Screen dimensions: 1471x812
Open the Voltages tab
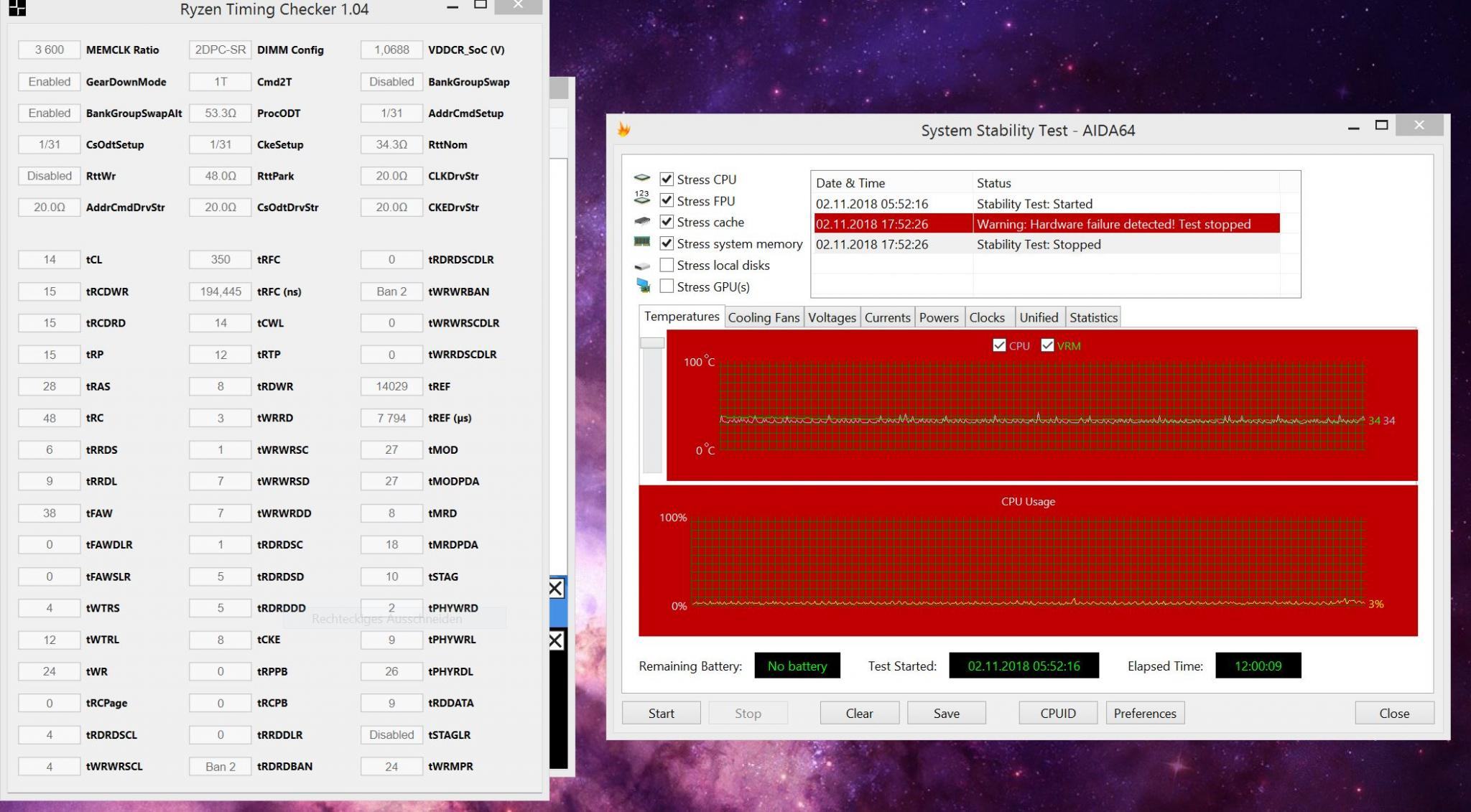832,317
